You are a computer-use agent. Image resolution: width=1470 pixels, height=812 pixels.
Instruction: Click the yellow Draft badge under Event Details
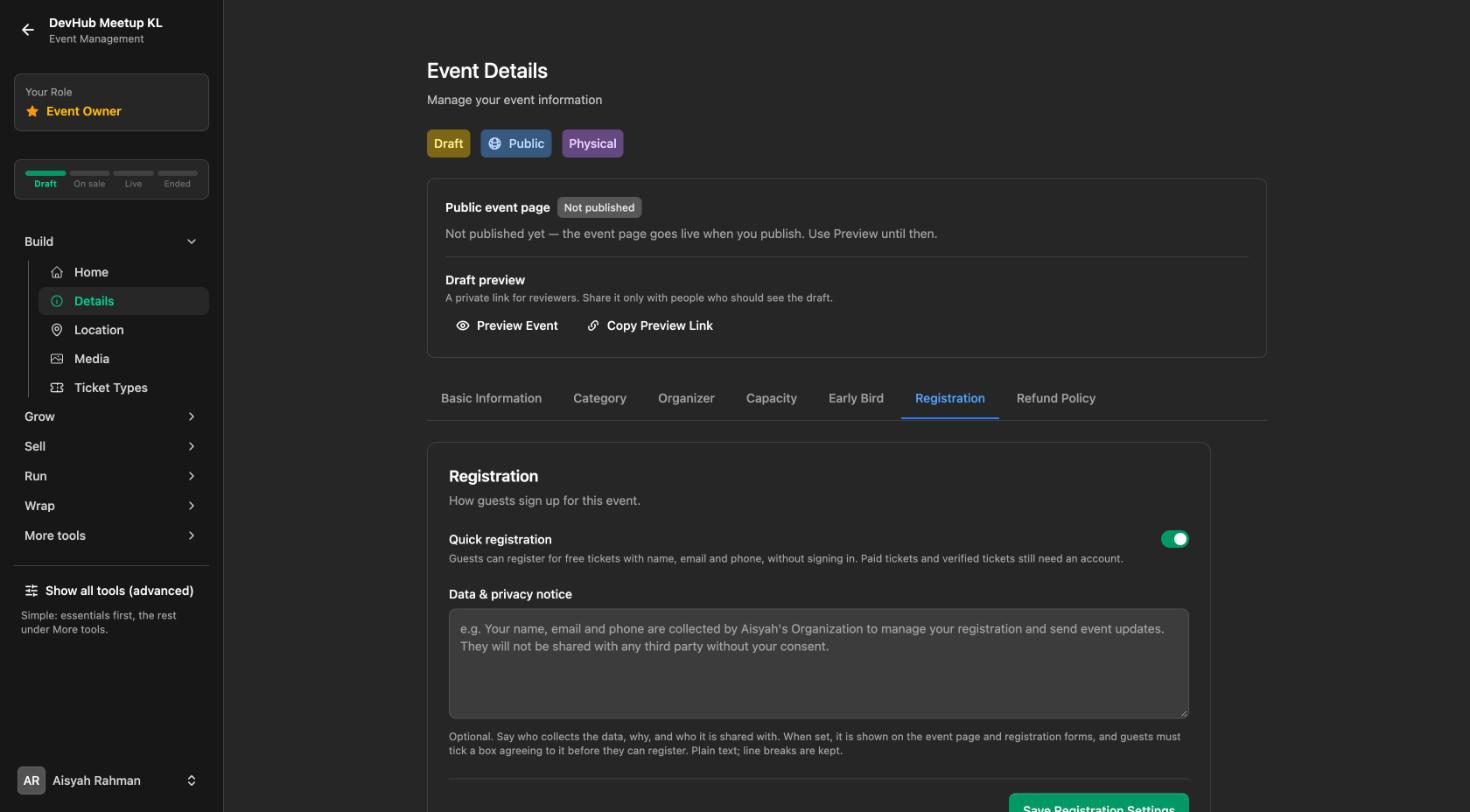pyautogui.click(x=448, y=144)
